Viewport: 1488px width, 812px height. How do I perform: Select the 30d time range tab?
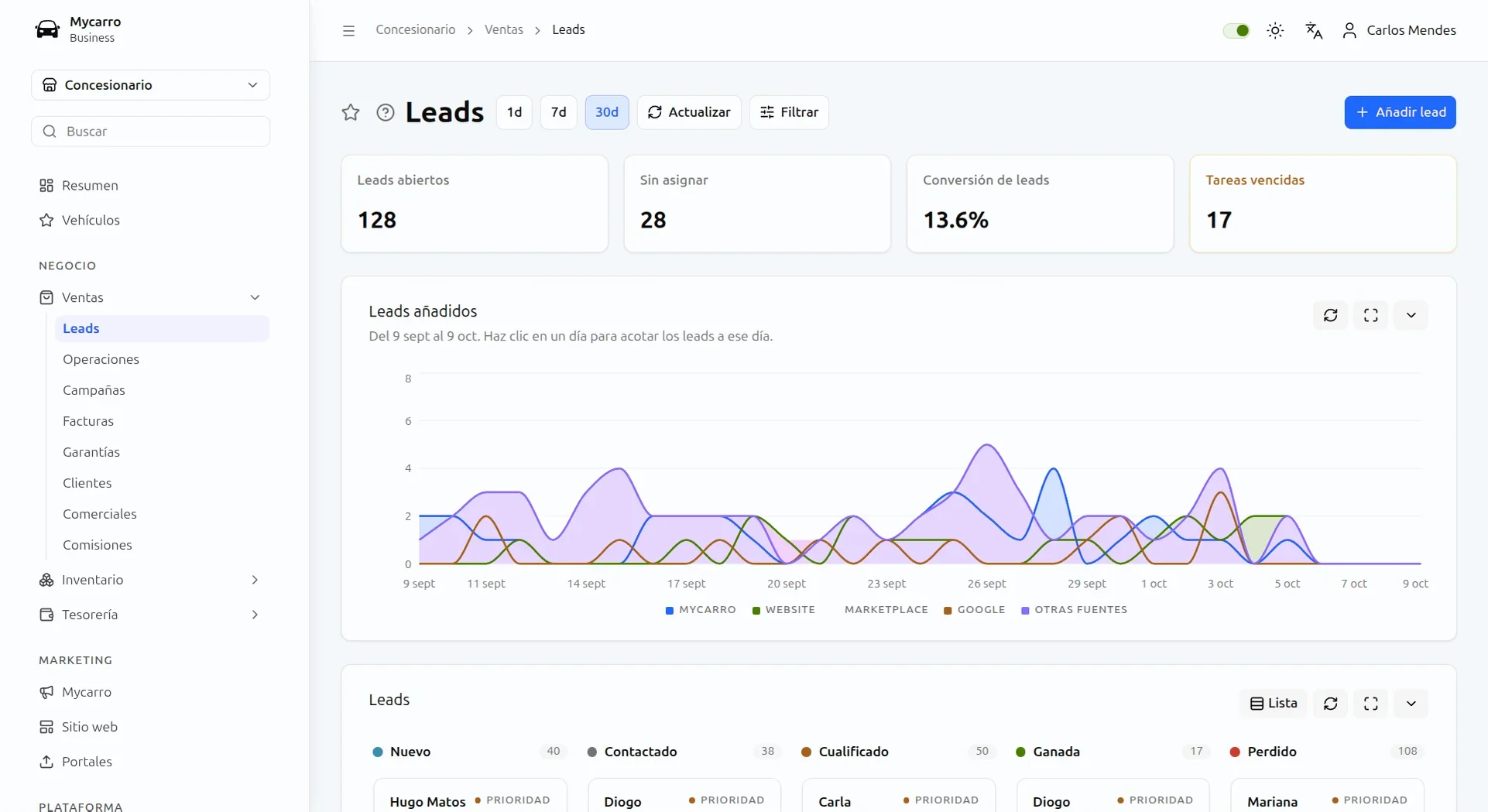[607, 112]
